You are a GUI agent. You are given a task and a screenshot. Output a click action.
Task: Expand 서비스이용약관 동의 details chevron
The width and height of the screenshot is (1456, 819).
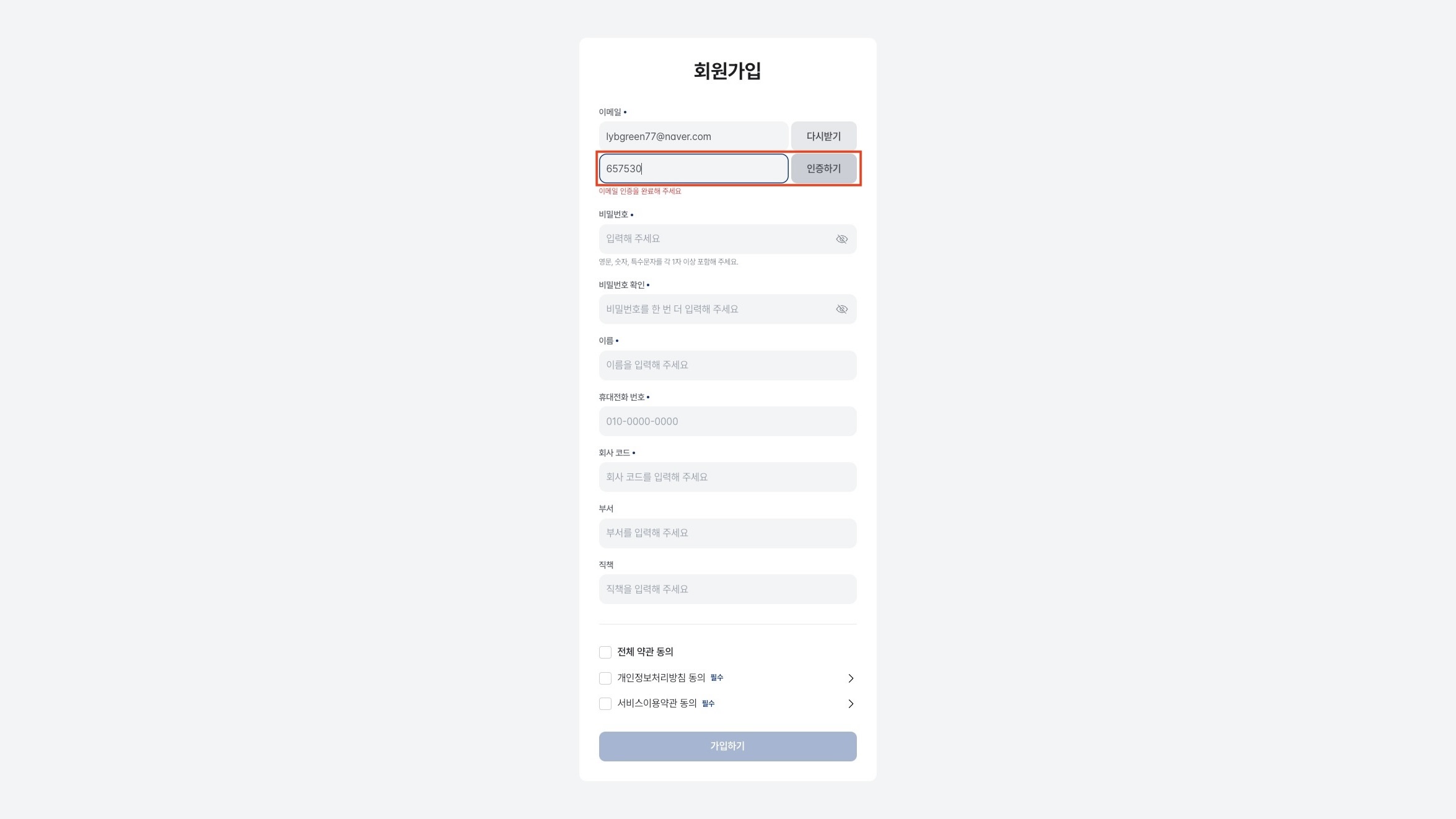(851, 704)
